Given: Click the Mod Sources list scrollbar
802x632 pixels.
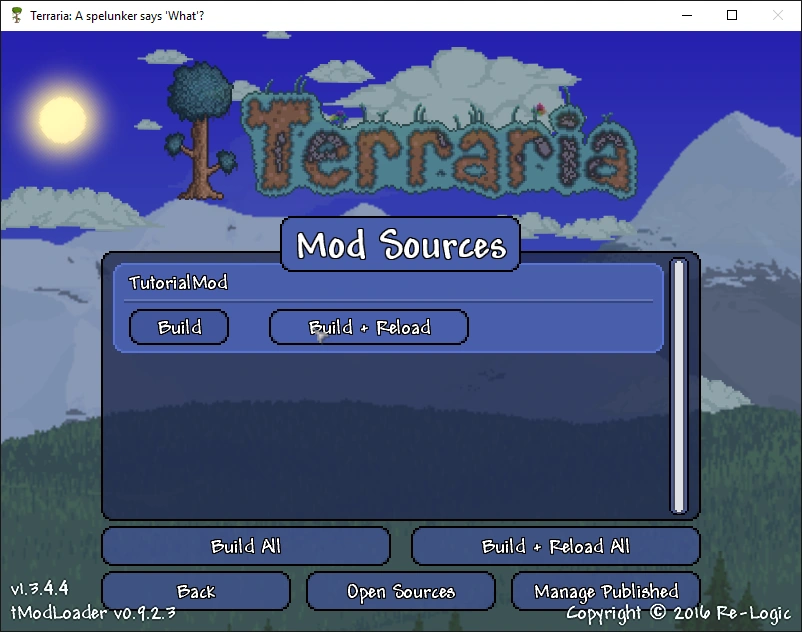Looking at the screenshot, I should [679, 386].
